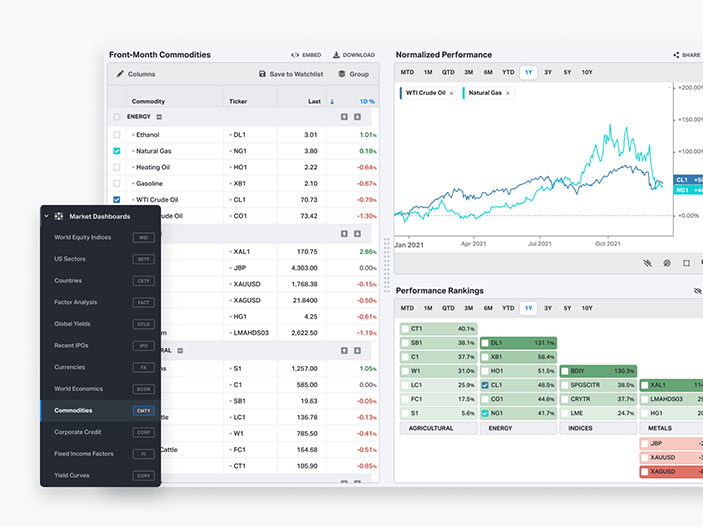The height and width of the screenshot is (527, 703).
Task: Collapse the metals group first box icon
Action: 344,234
